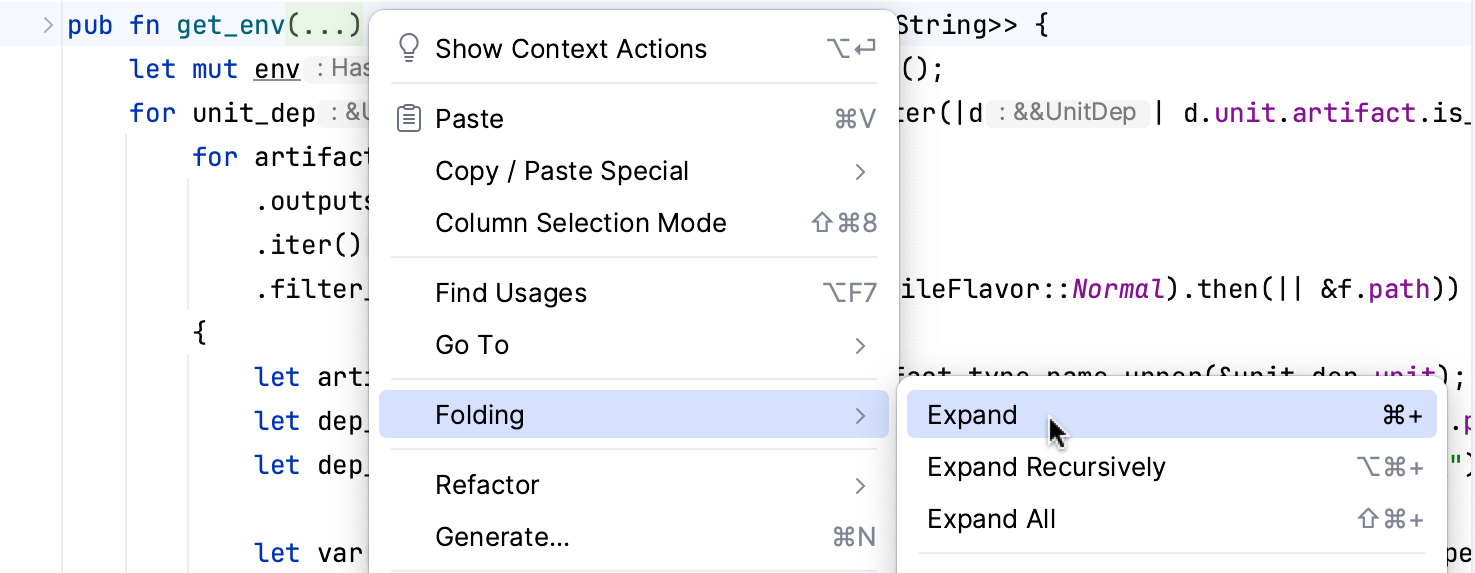Click the pub keyword at function start

coord(90,25)
